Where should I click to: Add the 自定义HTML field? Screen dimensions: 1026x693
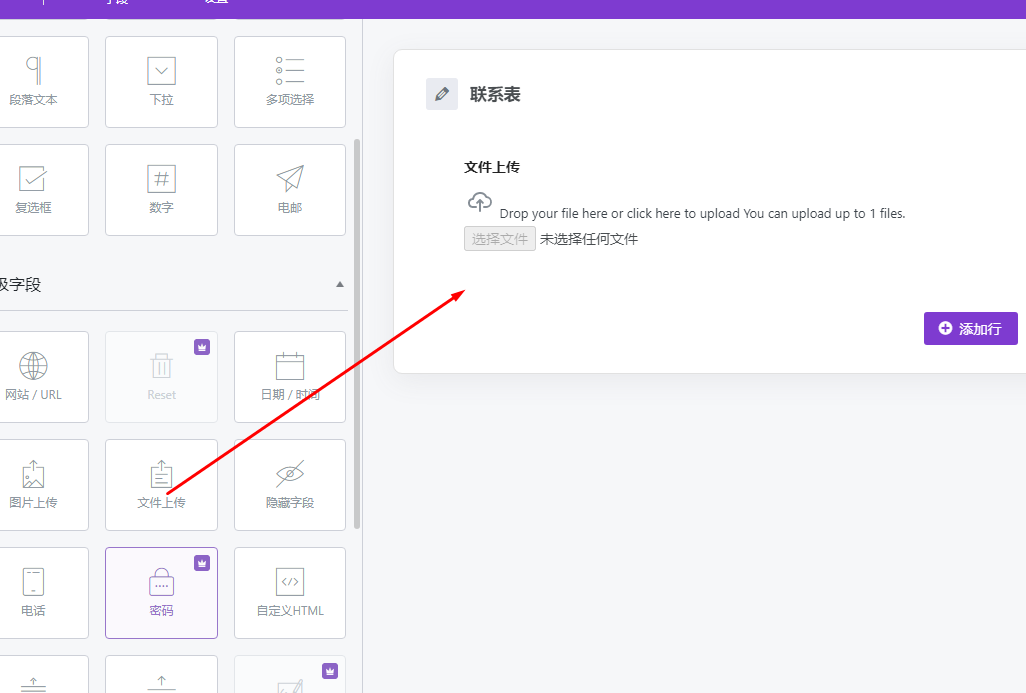pos(290,593)
